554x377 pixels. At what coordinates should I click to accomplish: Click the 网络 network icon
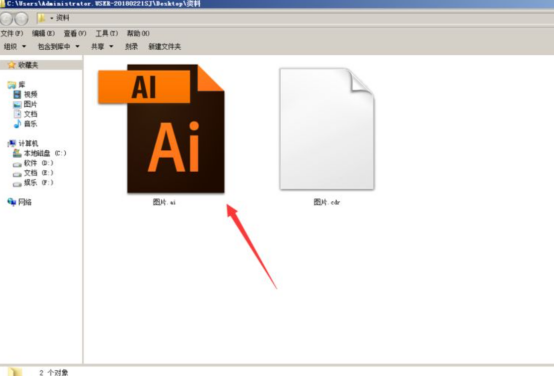click(x=12, y=201)
